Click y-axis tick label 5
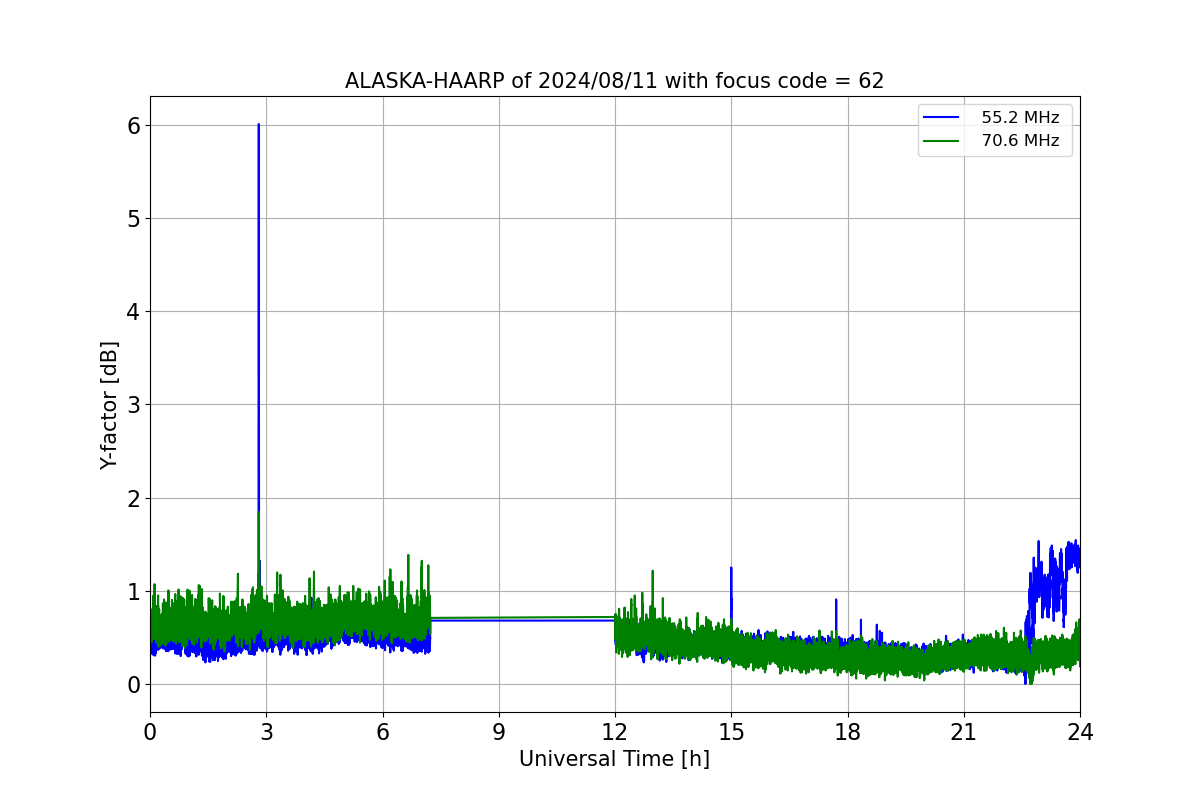 [x=133, y=218]
